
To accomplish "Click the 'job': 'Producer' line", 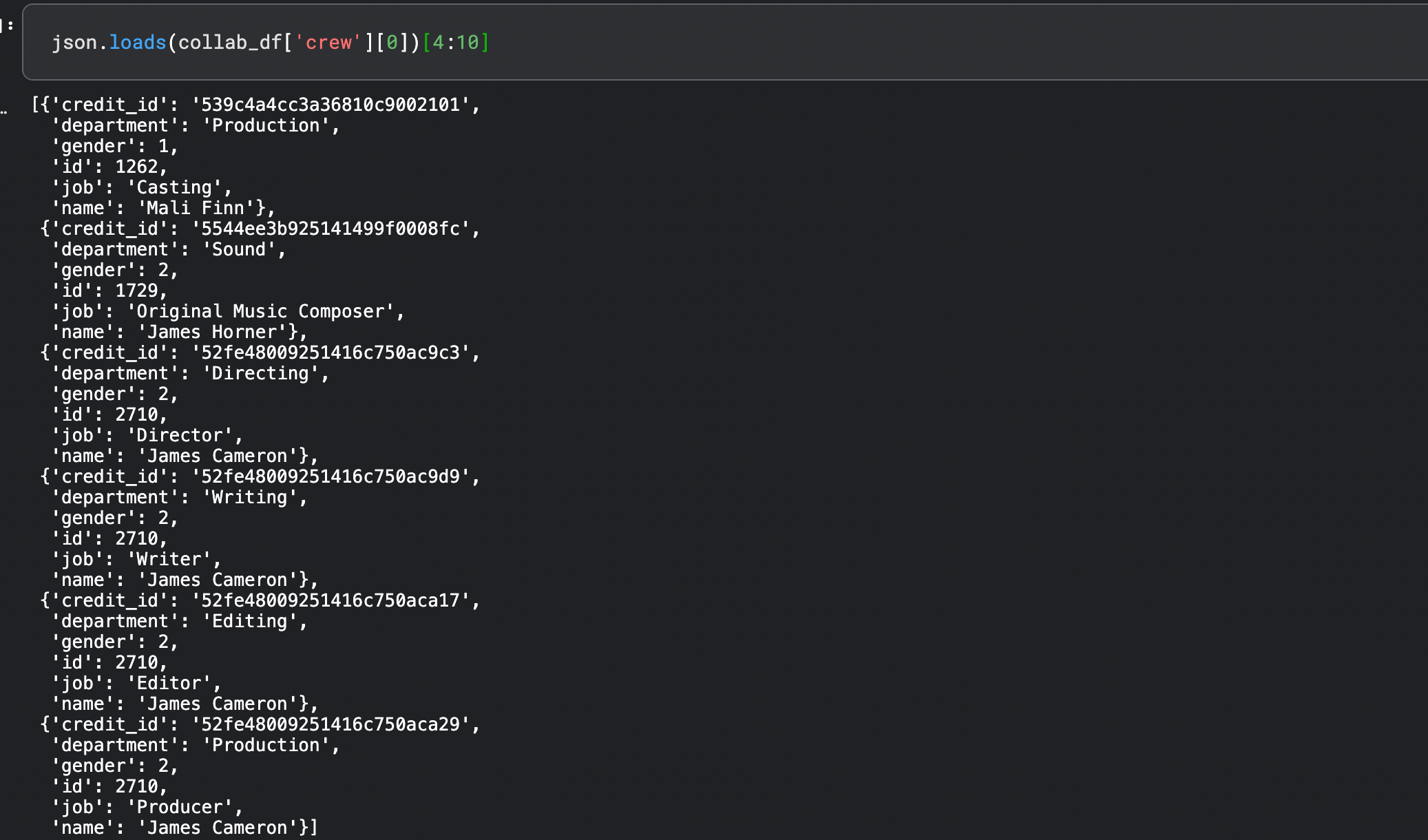I will [147, 807].
